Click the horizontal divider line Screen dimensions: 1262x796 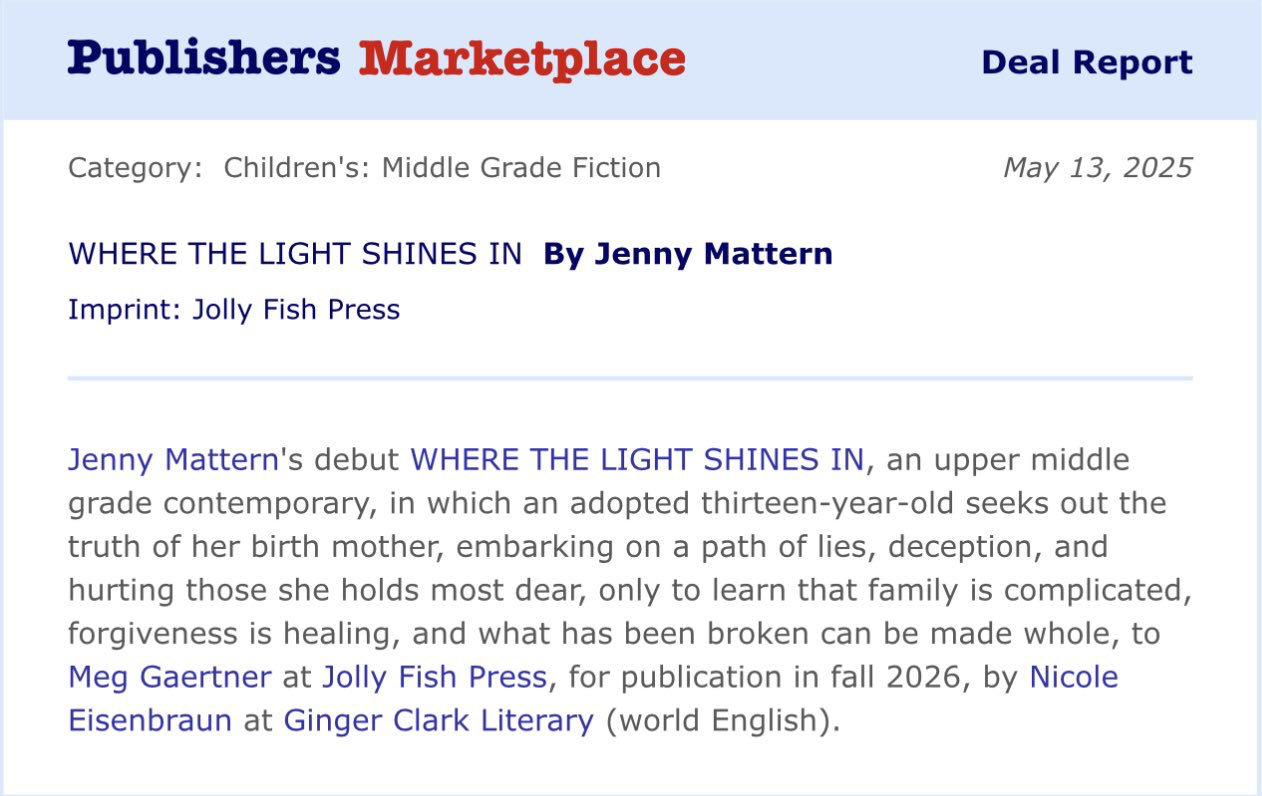point(630,379)
